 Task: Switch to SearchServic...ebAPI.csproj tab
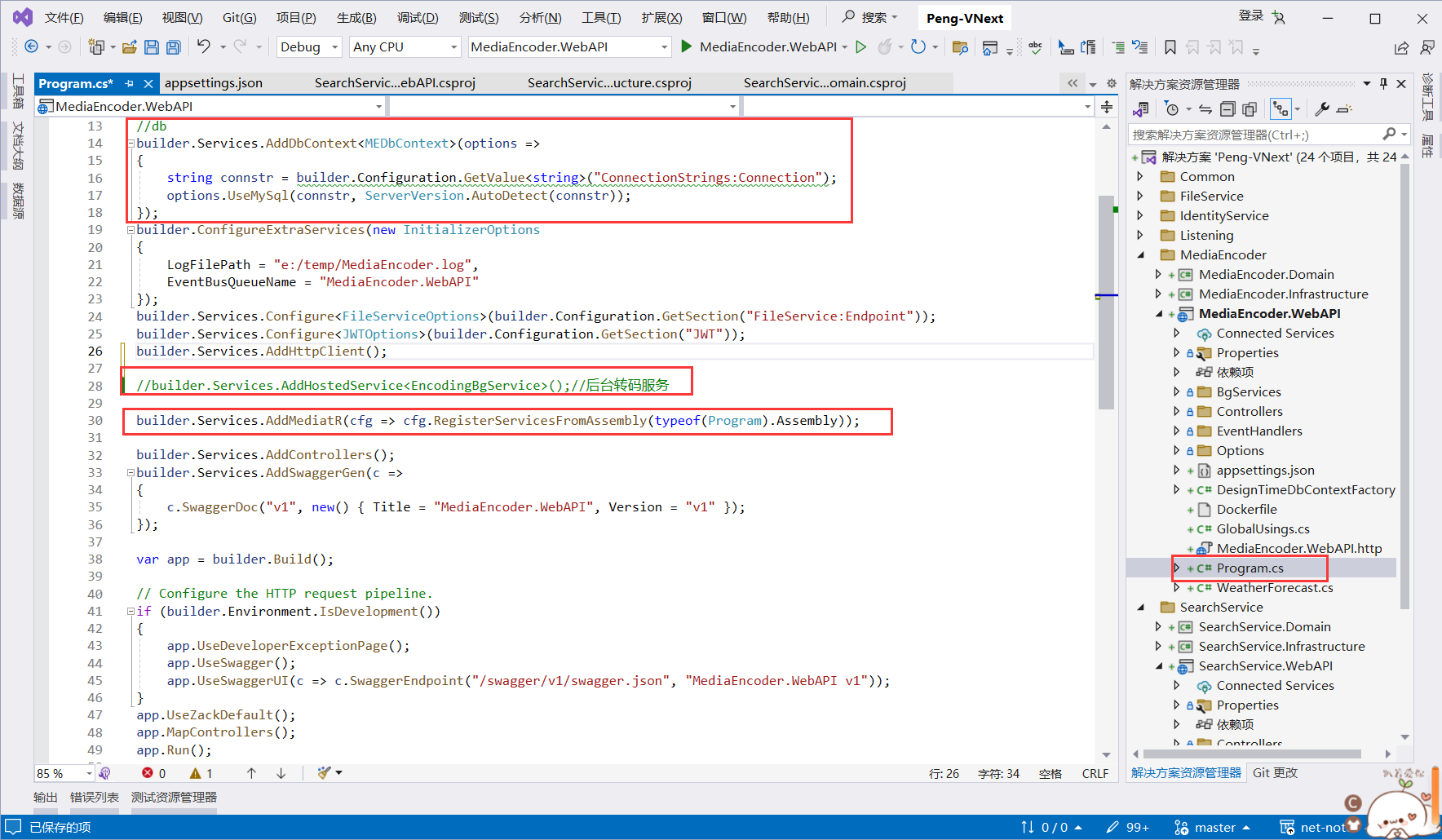[x=395, y=82]
